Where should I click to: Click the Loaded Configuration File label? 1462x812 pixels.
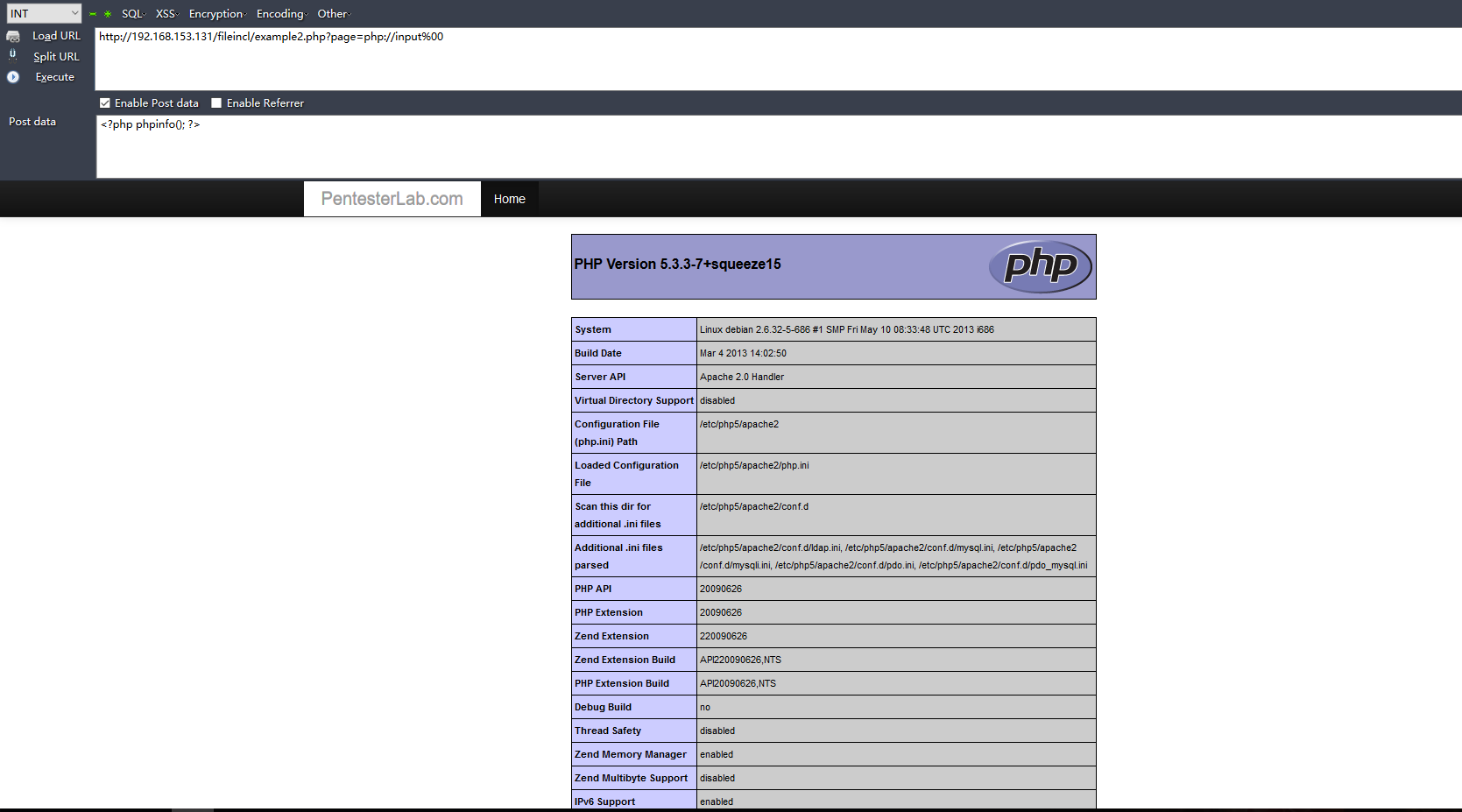click(x=626, y=474)
